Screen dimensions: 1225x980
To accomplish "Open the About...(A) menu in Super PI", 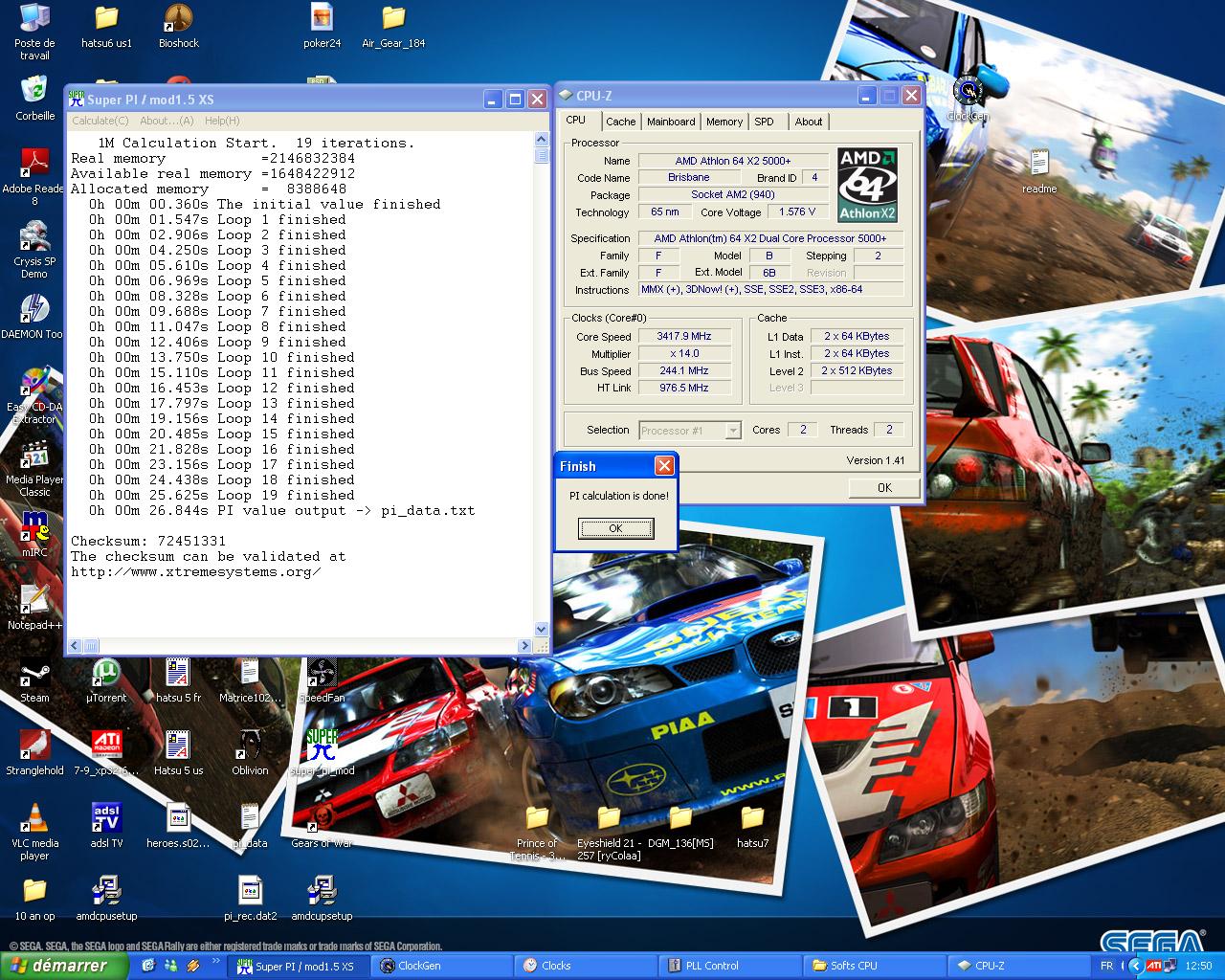I will pos(167,121).
